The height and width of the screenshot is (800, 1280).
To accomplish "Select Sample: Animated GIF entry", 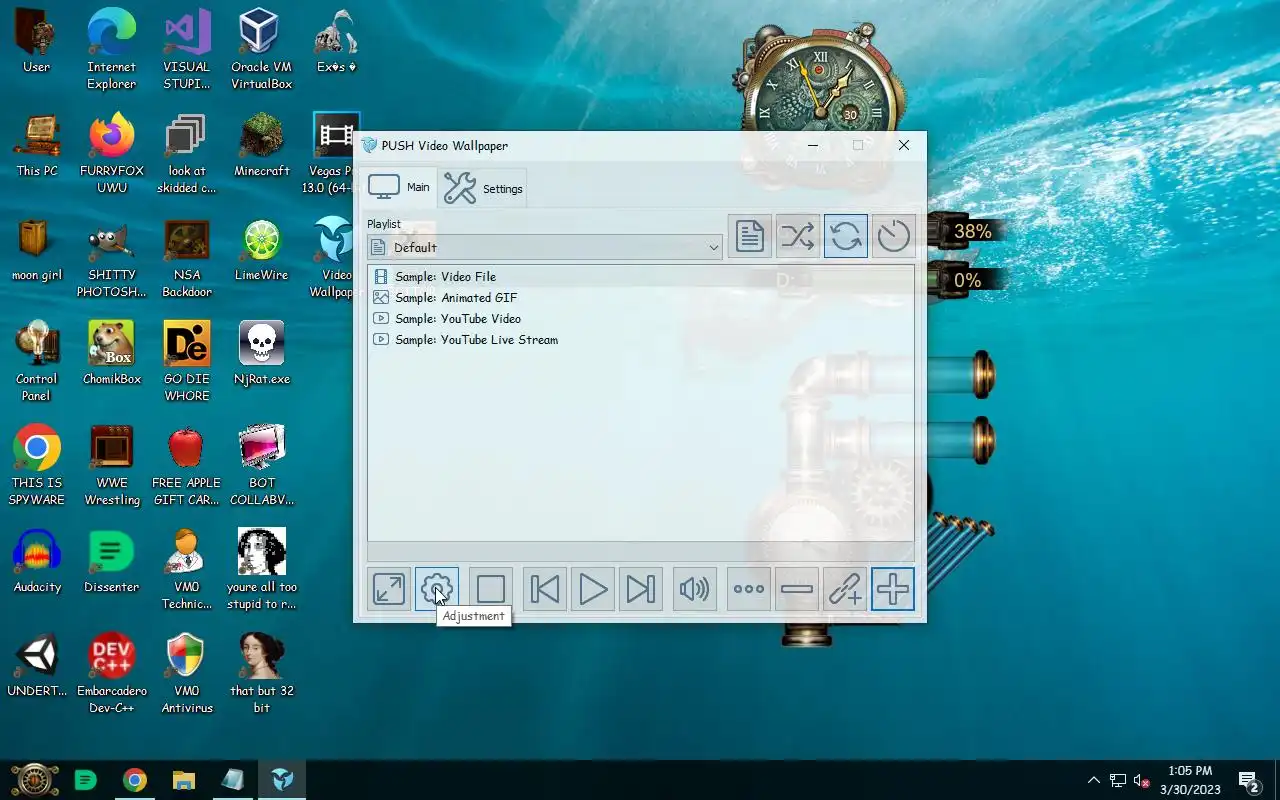I will [x=640, y=297].
